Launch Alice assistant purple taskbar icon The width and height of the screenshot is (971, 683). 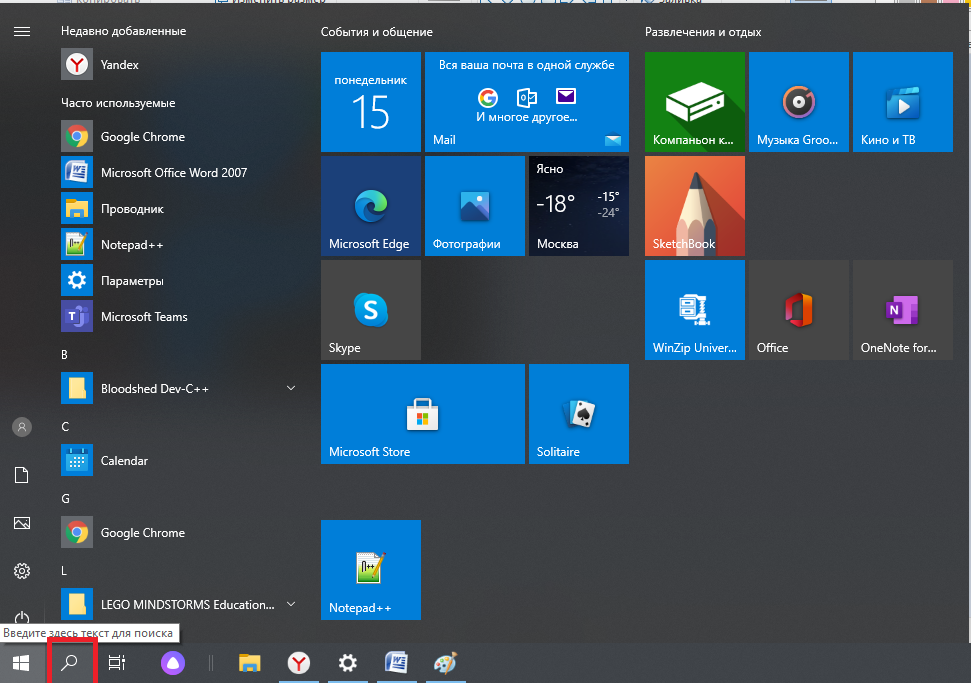pos(173,663)
